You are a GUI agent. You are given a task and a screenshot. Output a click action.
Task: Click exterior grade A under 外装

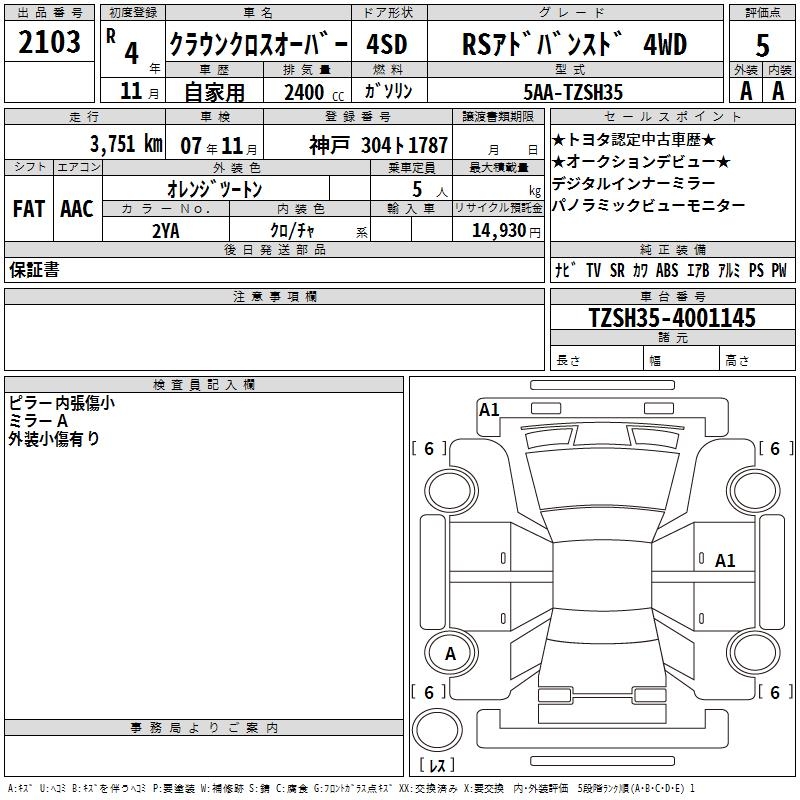click(746, 91)
